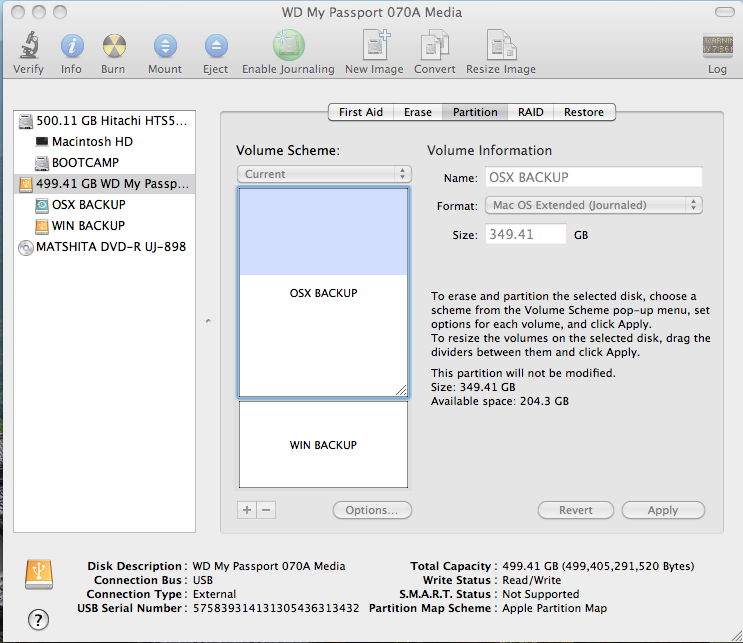The height and width of the screenshot is (643, 743).
Task: Switch to the Partition tab
Action: (x=475, y=112)
